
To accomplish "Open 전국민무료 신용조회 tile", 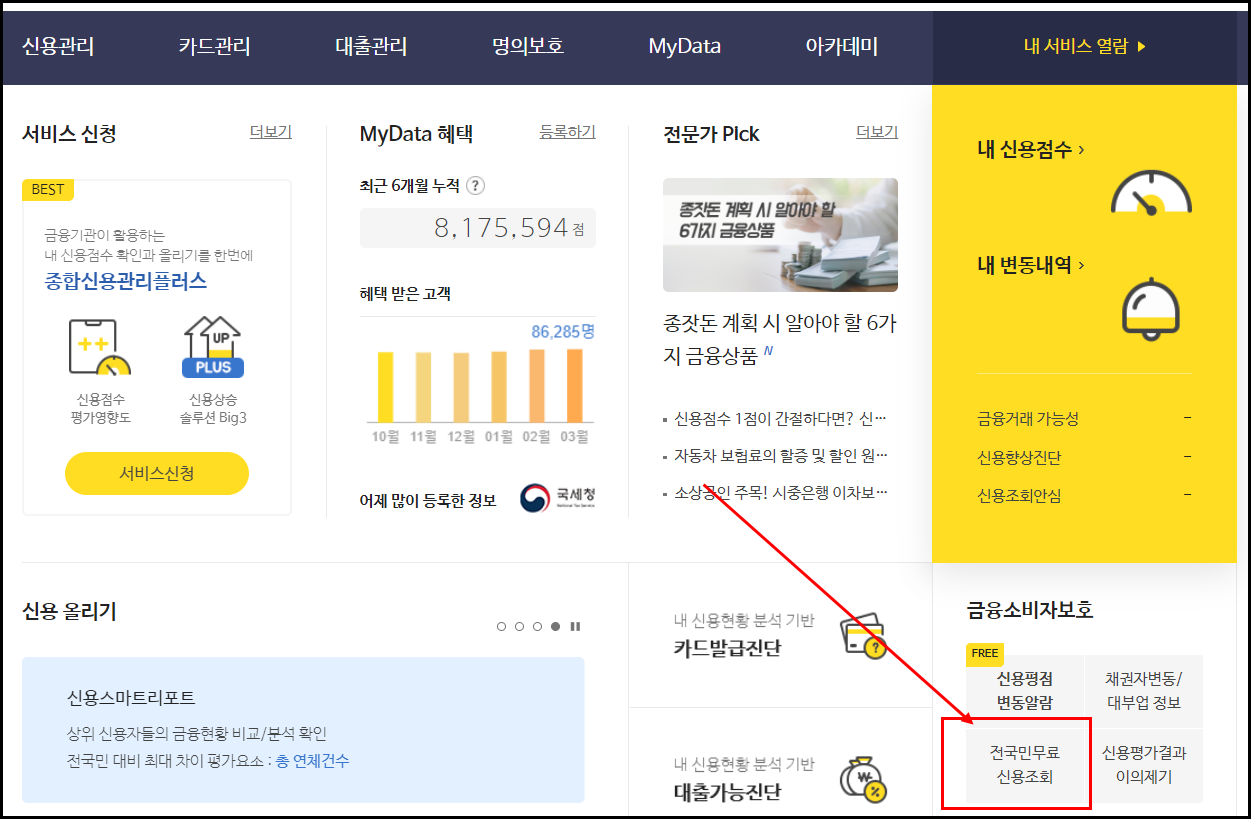I will coord(1025,765).
